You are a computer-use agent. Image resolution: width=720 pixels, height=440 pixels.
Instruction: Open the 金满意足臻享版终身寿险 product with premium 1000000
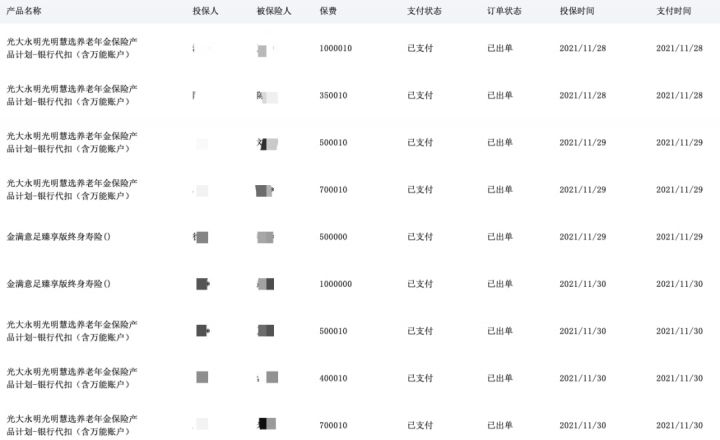pos(58,284)
